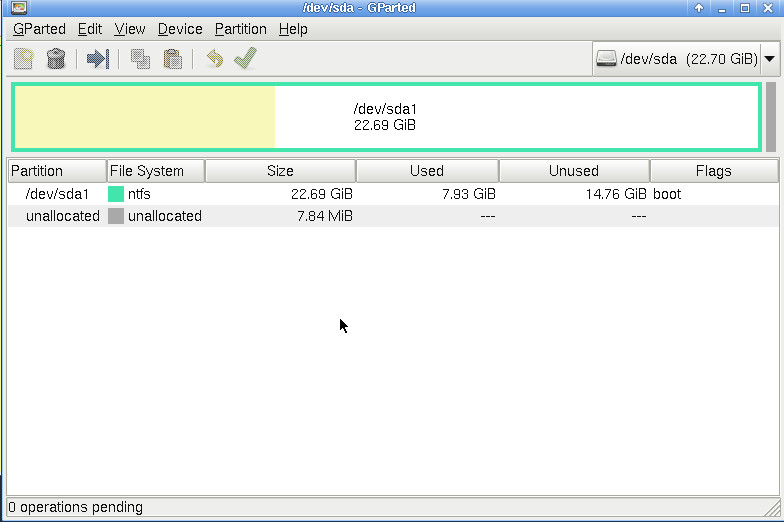784x522 pixels.
Task: Click the unallocated file system label
Action: pyautogui.click(x=165, y=216)
